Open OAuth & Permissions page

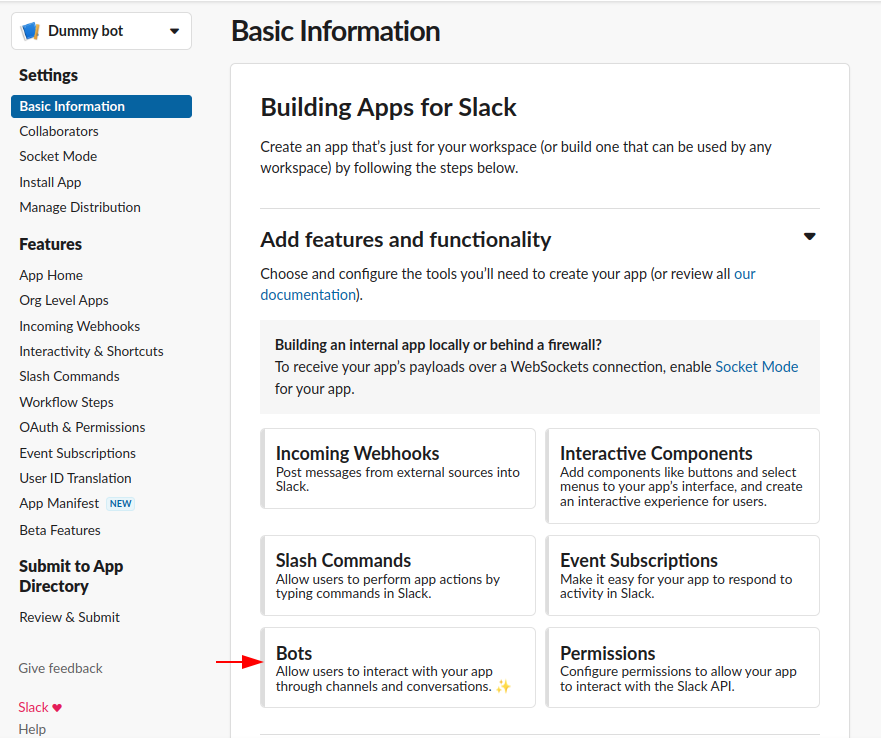pyautogui.click(x=82, y=427)
